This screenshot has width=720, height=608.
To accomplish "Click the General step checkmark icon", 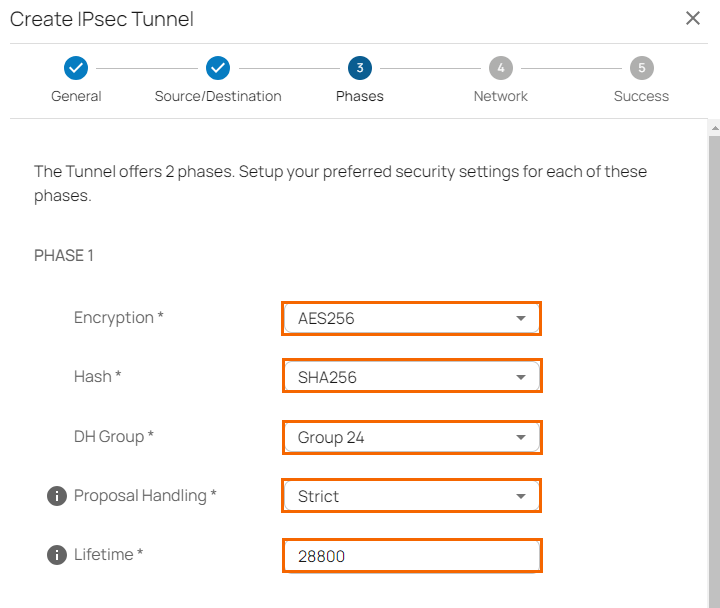I will (76, 68).
